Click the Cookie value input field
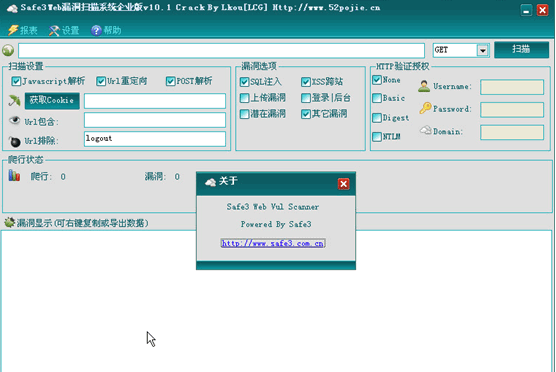 point(155,101)
